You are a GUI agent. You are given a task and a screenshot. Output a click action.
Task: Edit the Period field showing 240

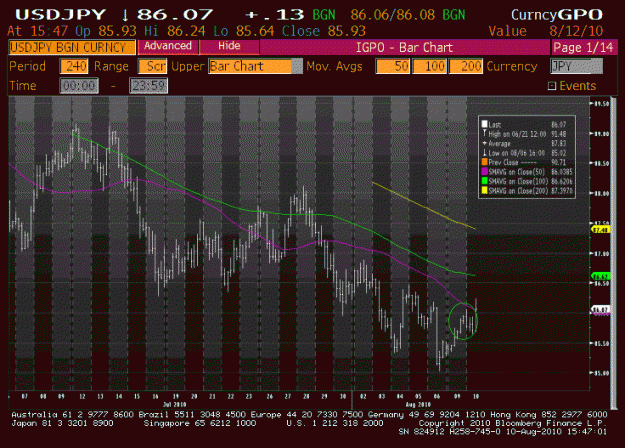point(74,66)
